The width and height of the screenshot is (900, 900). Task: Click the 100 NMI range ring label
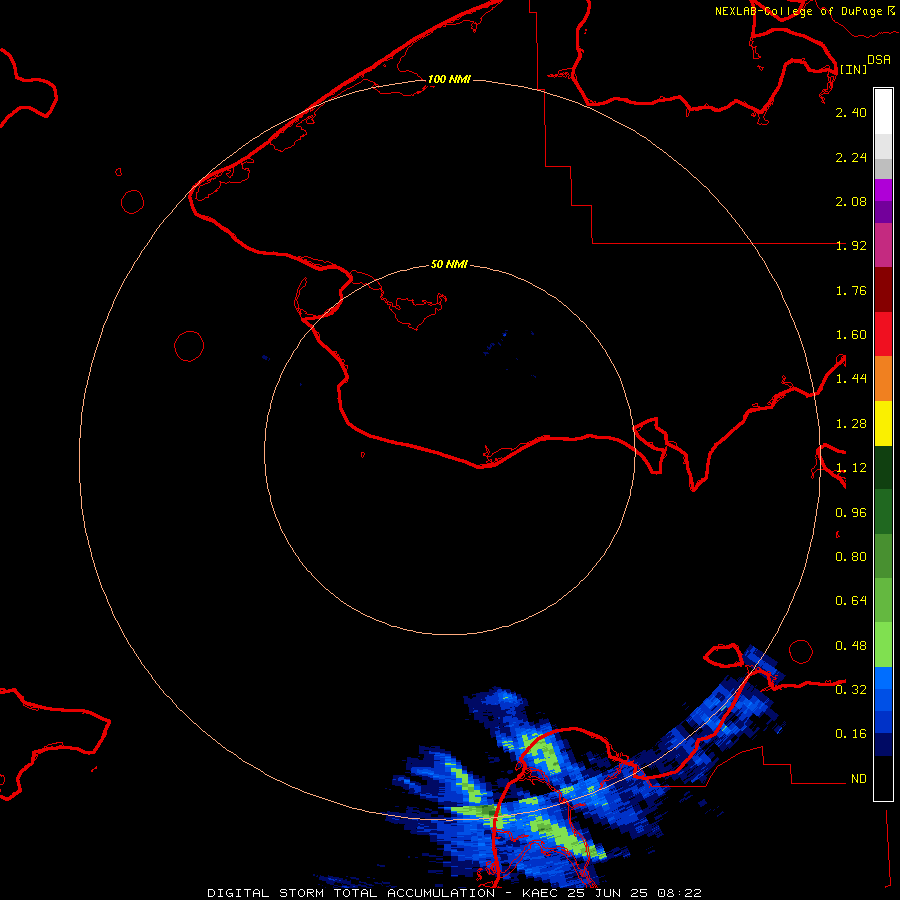[x=449, y=79]
